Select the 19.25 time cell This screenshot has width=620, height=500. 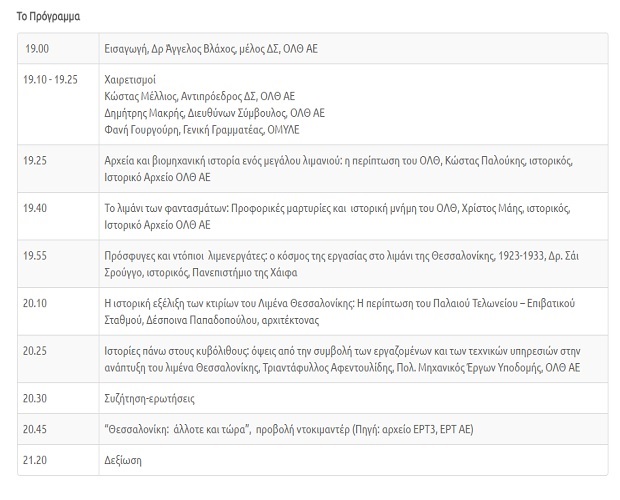point(36,160)
